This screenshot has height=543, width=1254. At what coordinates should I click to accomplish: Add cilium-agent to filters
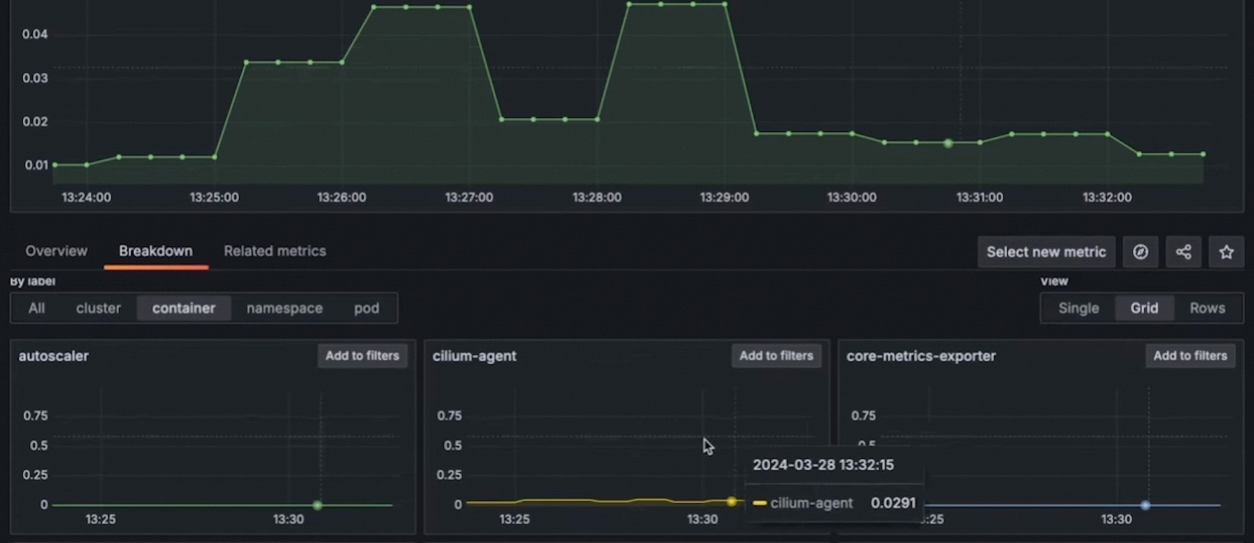pos(776,356)
